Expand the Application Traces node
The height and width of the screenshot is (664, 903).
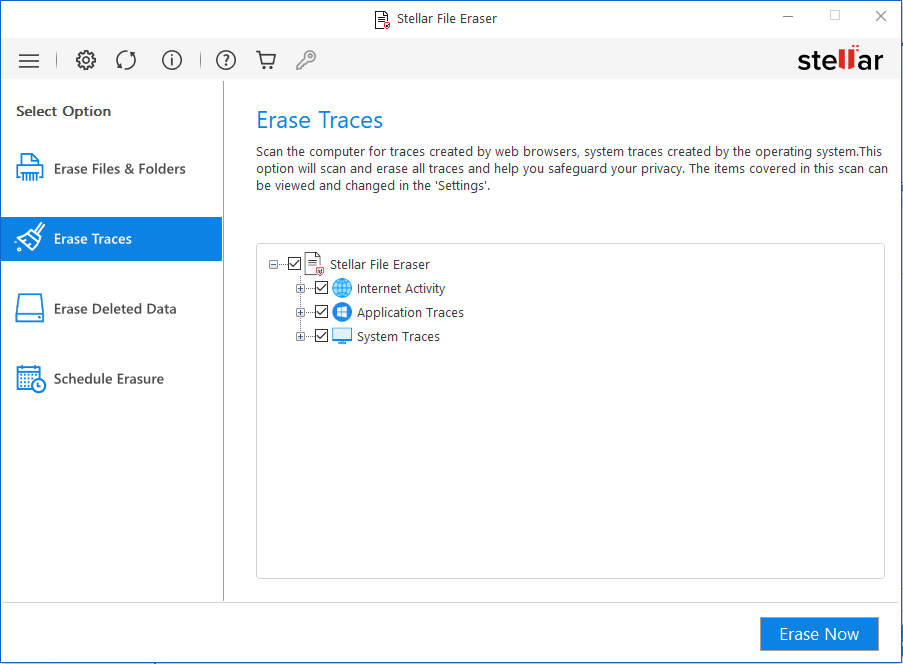pos(301,311)
